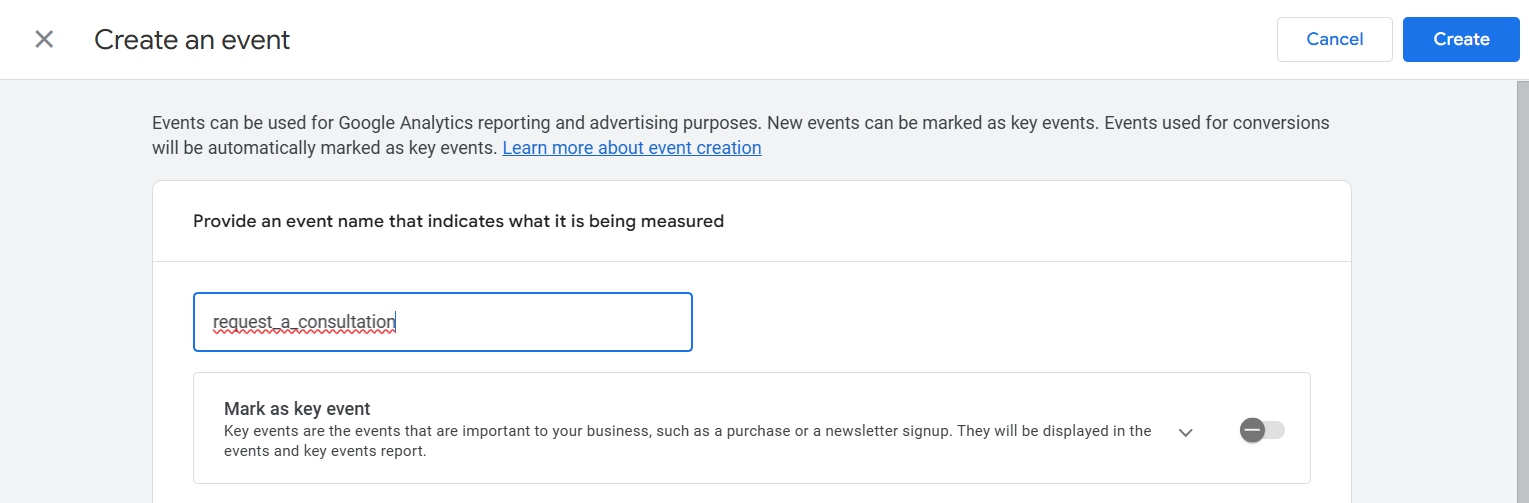Click the Cancel button
1529x503 pixels.
pyautogui.click(x=1334, y=39)
